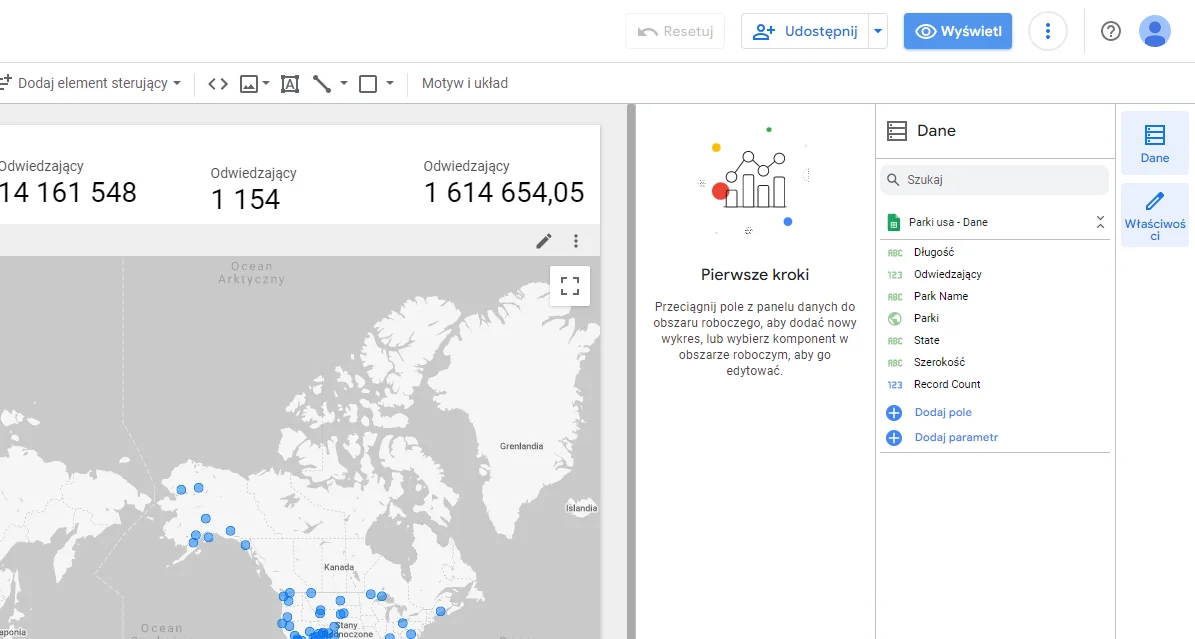Screen dimensions: 1195x639
Task: Click the ABC type icon beside State
Action: pyautogui.click(x=895, y=341)
